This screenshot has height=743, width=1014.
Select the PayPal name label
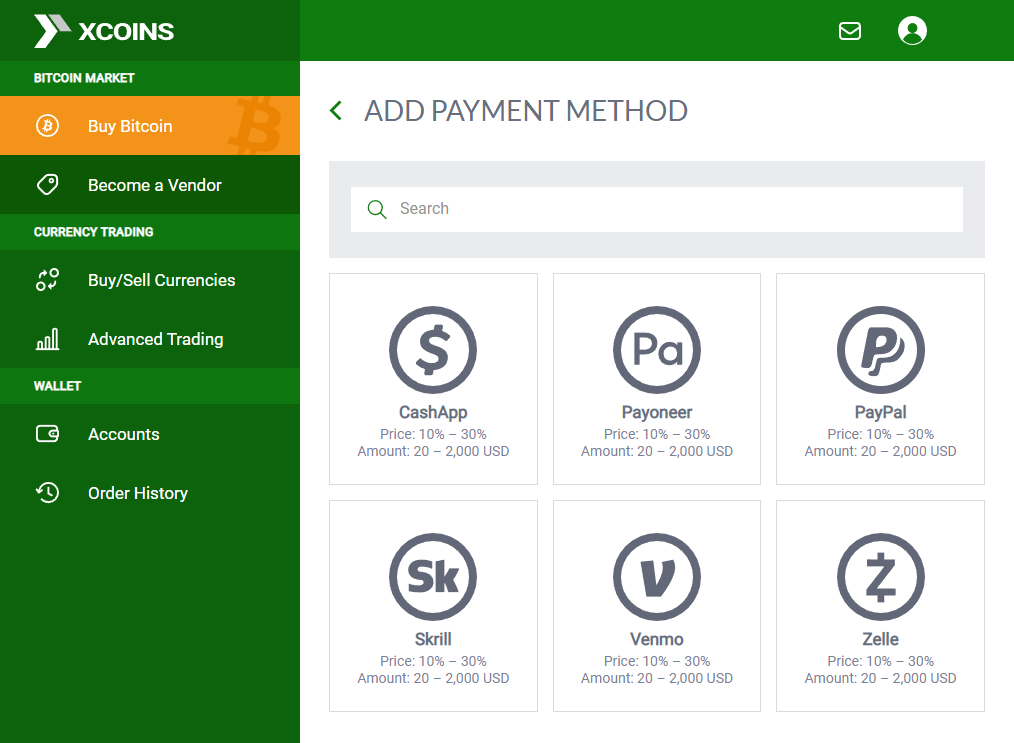881,412
